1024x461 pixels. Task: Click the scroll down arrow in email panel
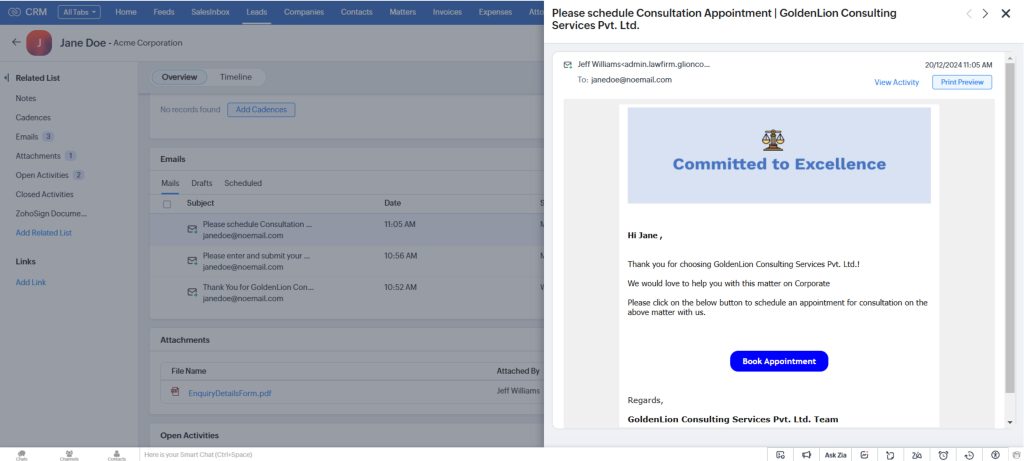pyautogui.click(x=1010, y=422)
